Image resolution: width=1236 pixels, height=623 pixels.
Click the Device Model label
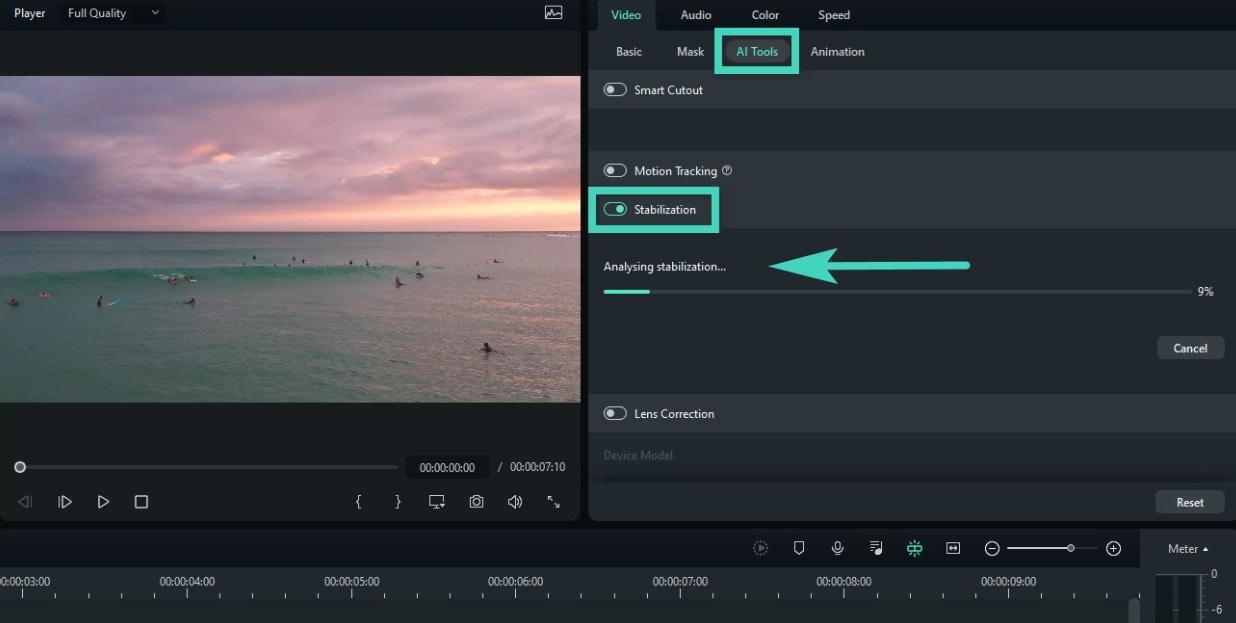[638, 455]
